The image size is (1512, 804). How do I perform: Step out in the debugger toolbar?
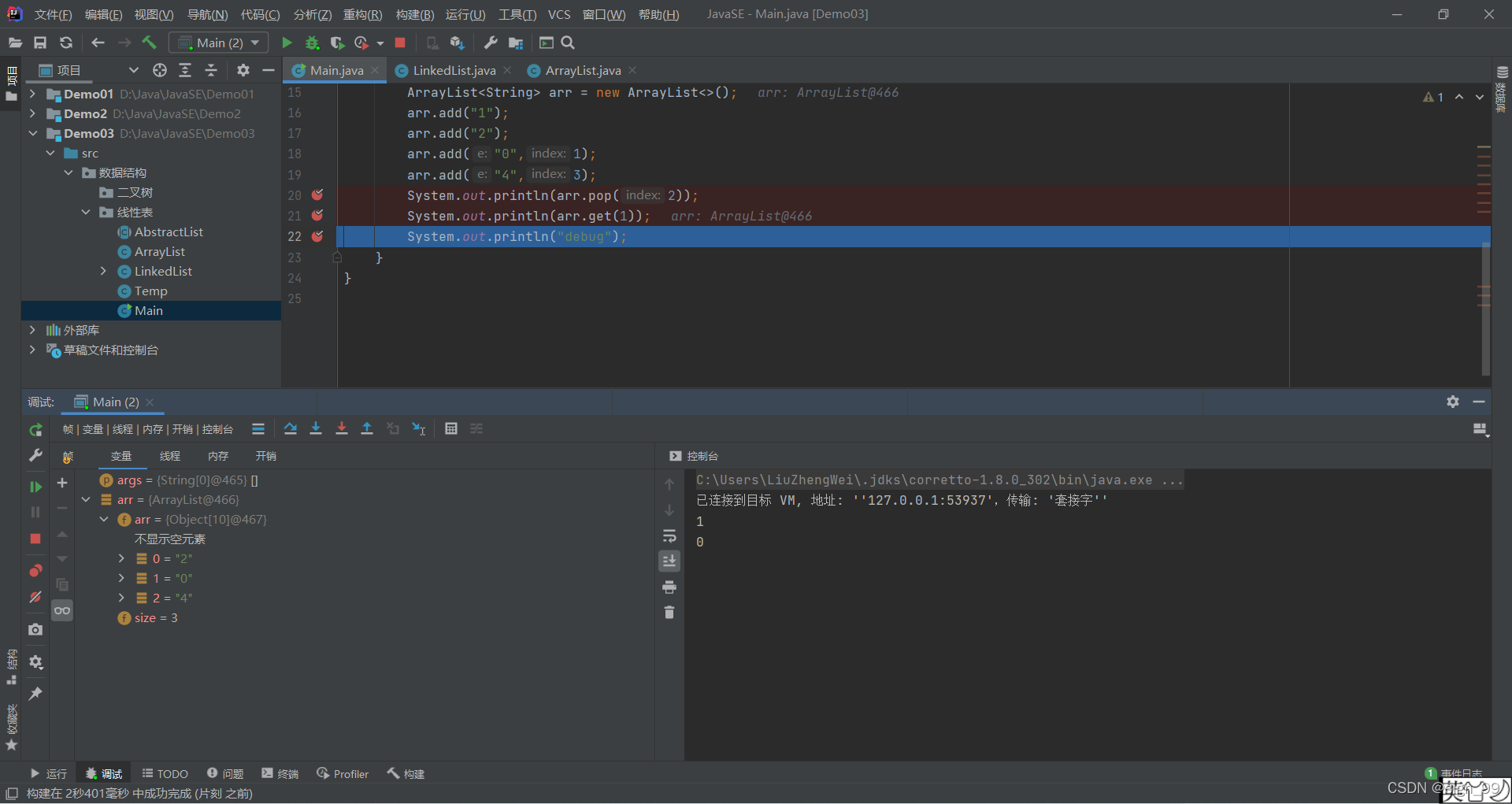[367, 428]
